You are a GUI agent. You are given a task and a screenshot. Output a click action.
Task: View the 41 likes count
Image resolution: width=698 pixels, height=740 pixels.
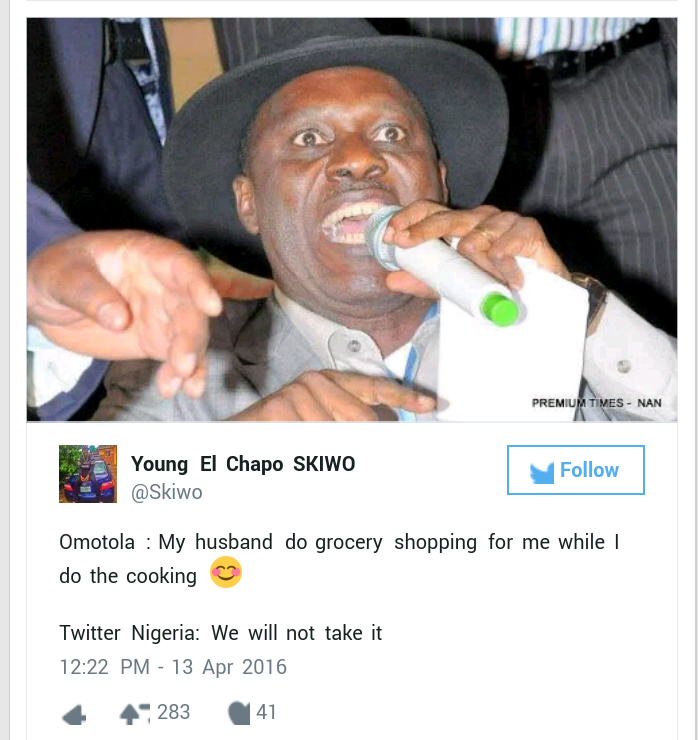[x=266, y=712]
